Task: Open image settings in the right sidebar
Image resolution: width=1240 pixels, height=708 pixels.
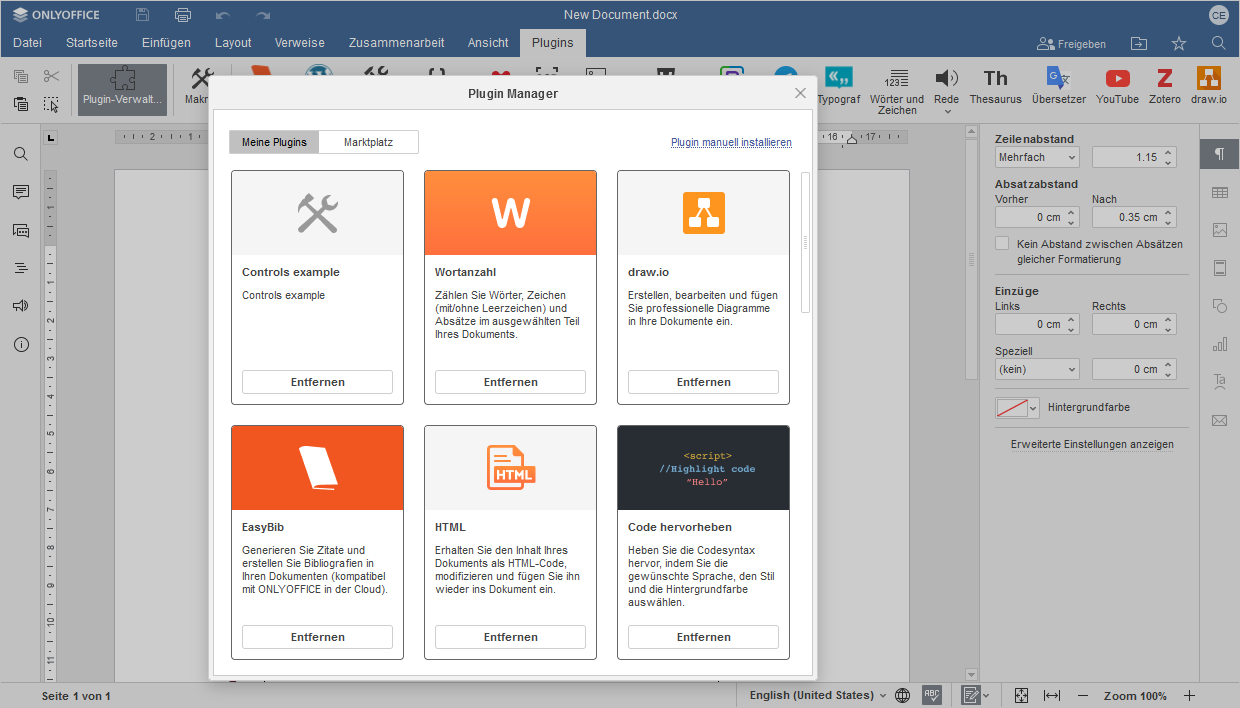Action: coord(1220,230)
